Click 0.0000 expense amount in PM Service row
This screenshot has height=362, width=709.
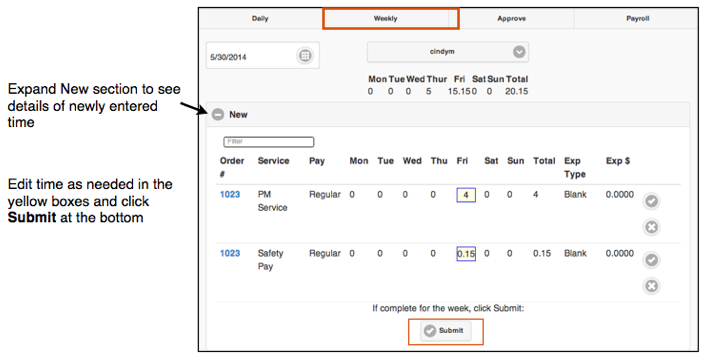click(x=620, y=195)
